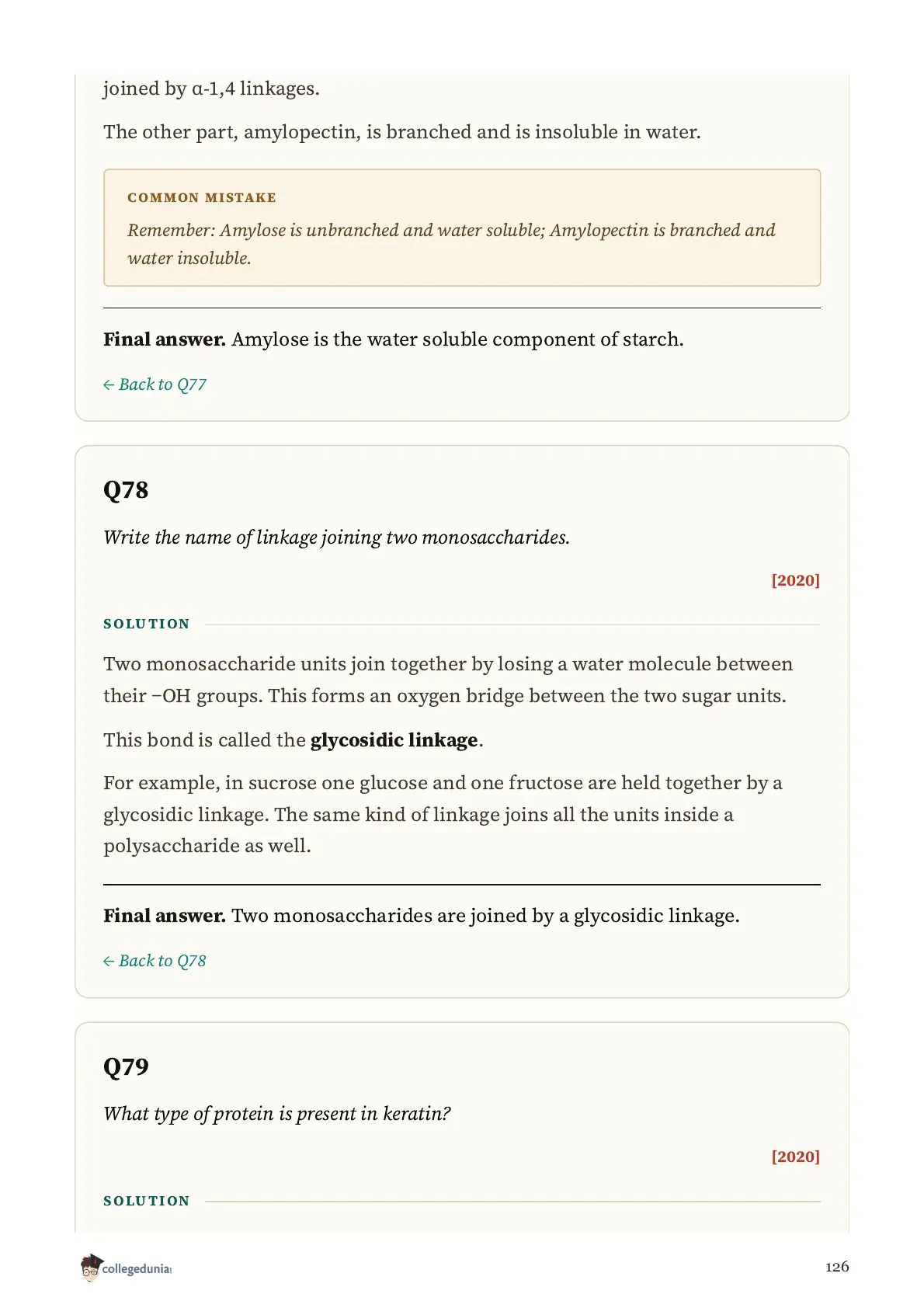The height and width of the screenshot is (1308, 924).
Task: Click page number 126 in footer
Action: pyautogui.click(x=836, y=1267)
